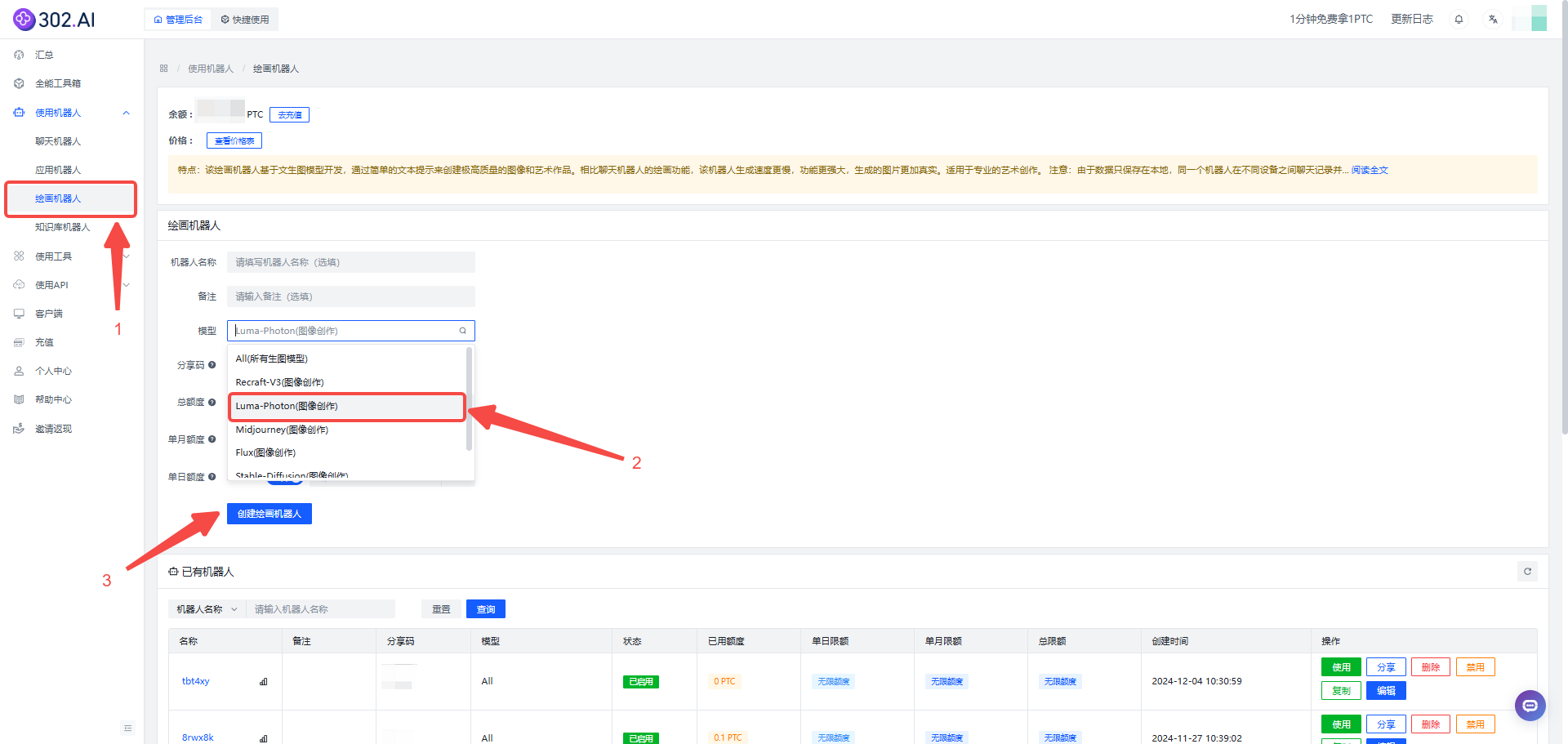
Task: Click 分享 button for tbt4xy robot
Action: [1386, 667]
